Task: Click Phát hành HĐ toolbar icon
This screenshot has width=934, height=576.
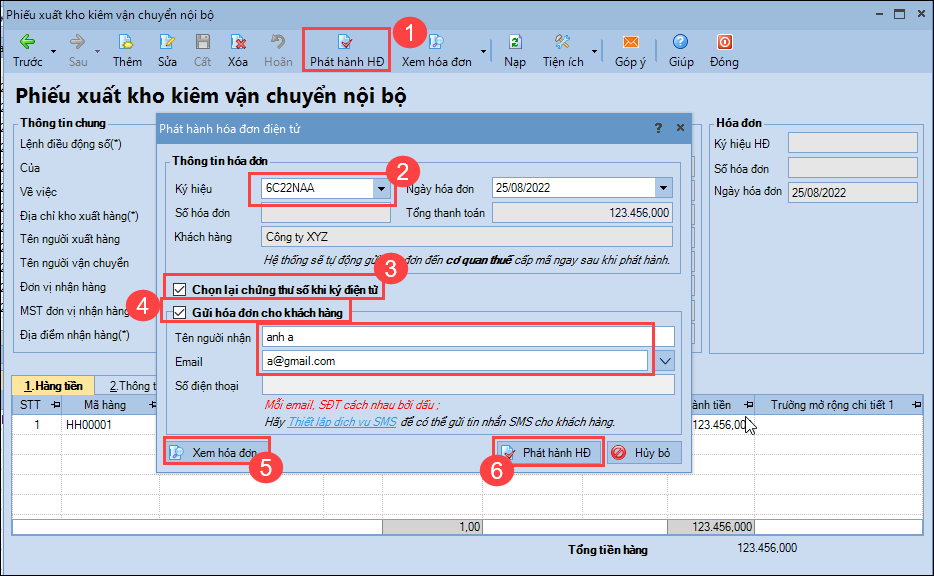Action: (345, 42)
